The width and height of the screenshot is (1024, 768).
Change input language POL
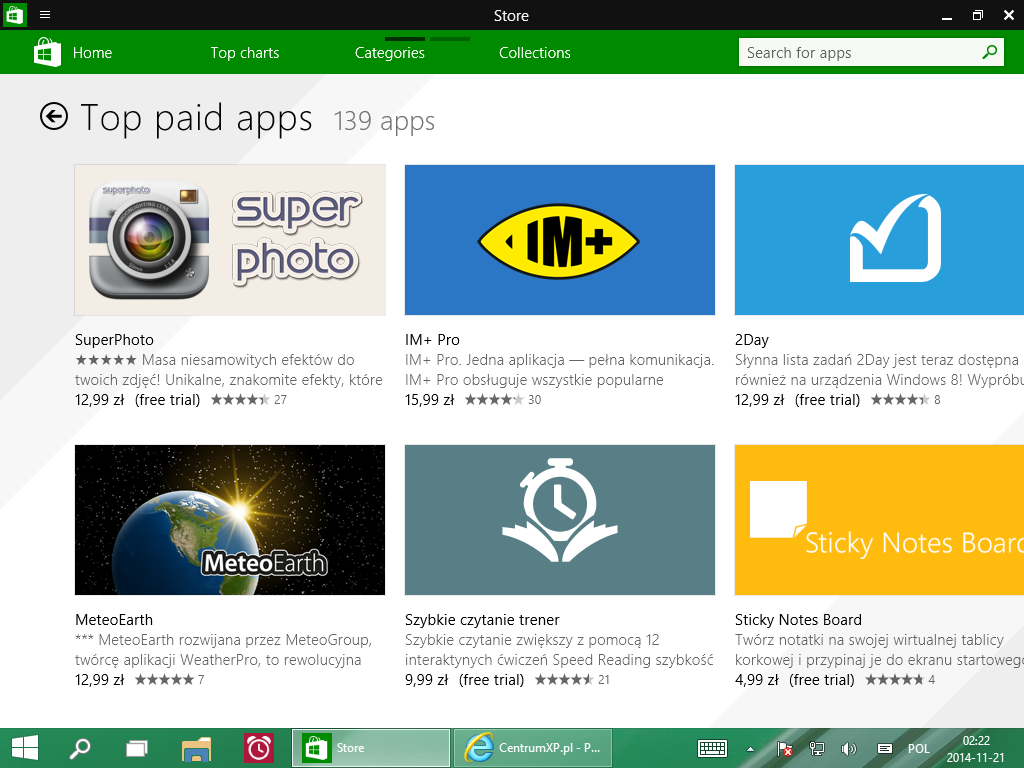918,748
